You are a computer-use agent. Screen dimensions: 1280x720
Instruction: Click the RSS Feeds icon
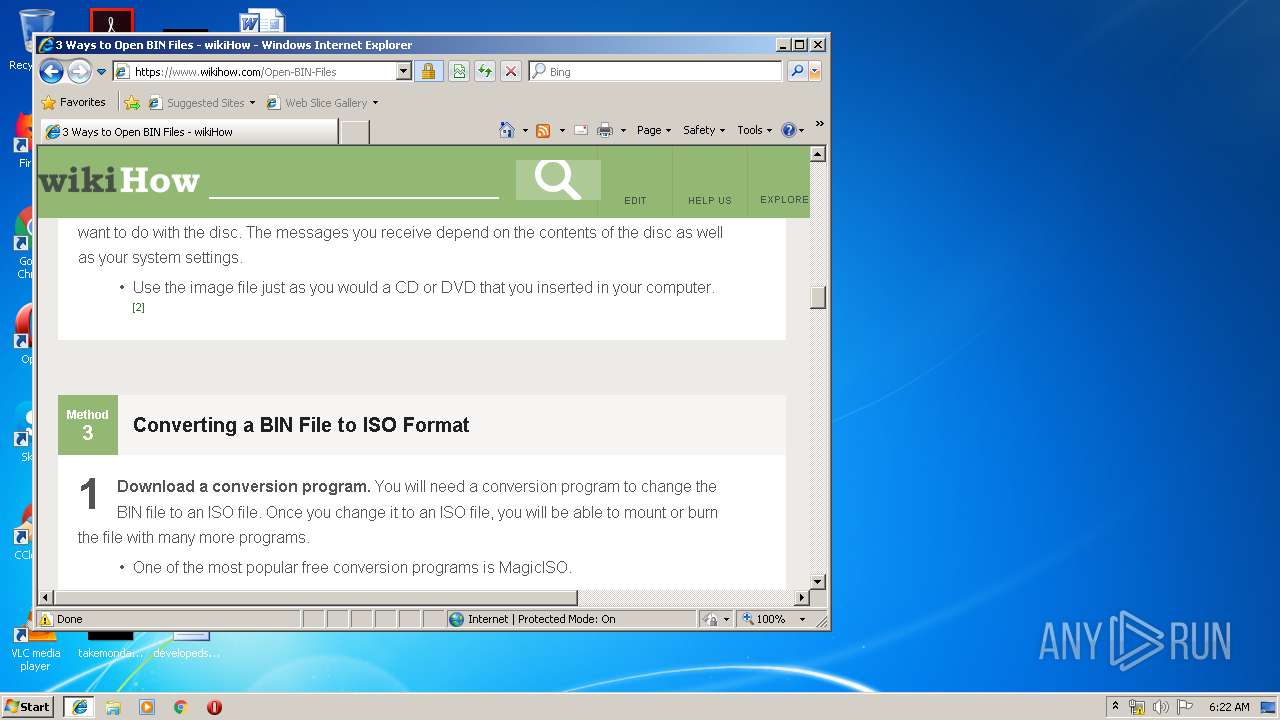coord(543,130)
